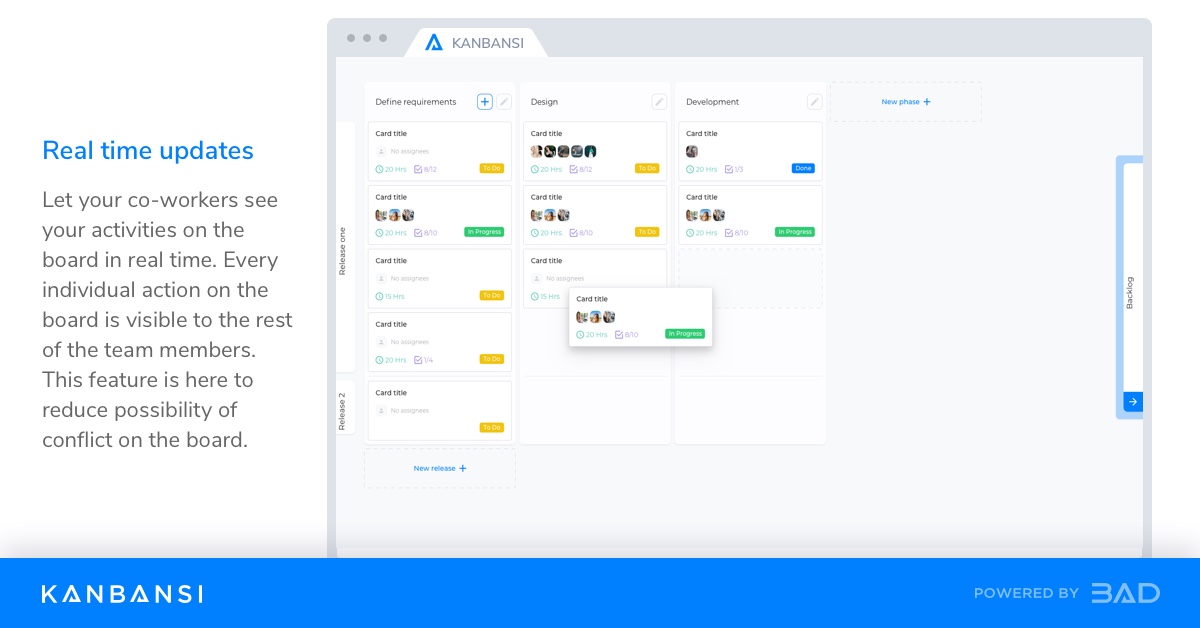Click the 1/3 checklist icon on the Done card
The height and width of the screenshot is (628, 1200).
pos(729,169)
